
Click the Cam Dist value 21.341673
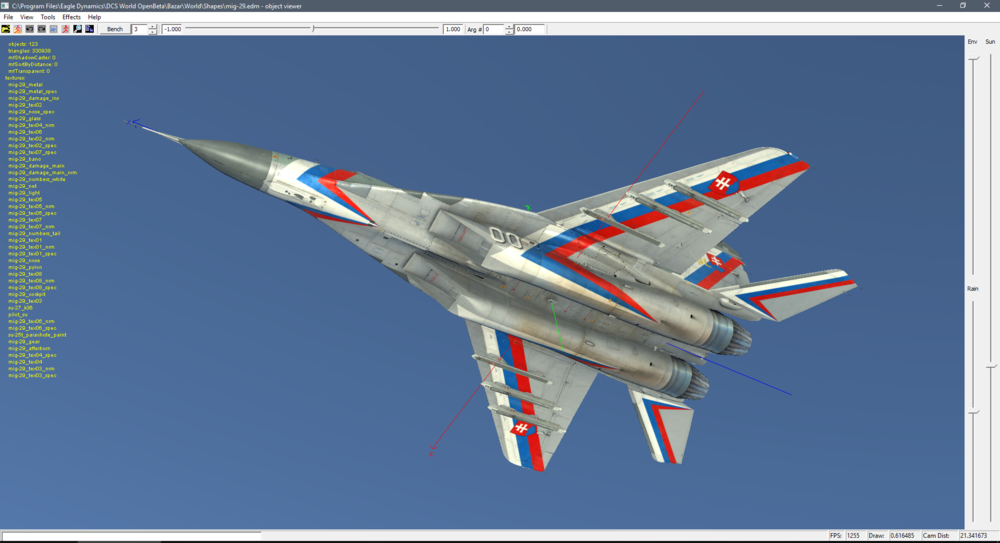pos(973,535)
